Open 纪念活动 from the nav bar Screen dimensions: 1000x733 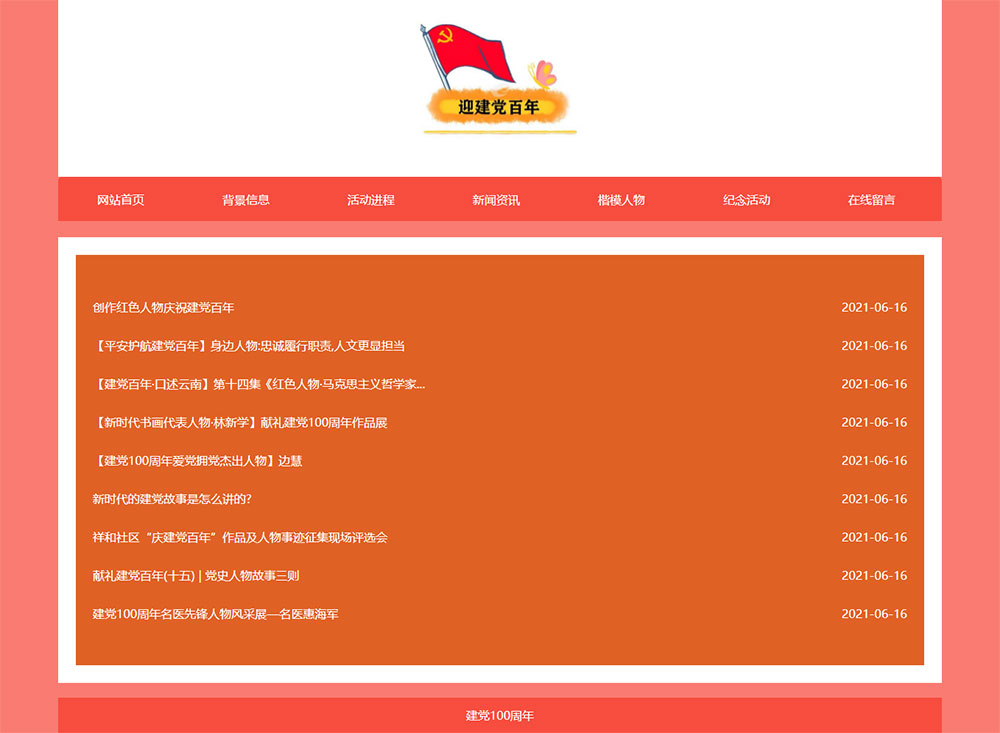(x=746, y=200)
